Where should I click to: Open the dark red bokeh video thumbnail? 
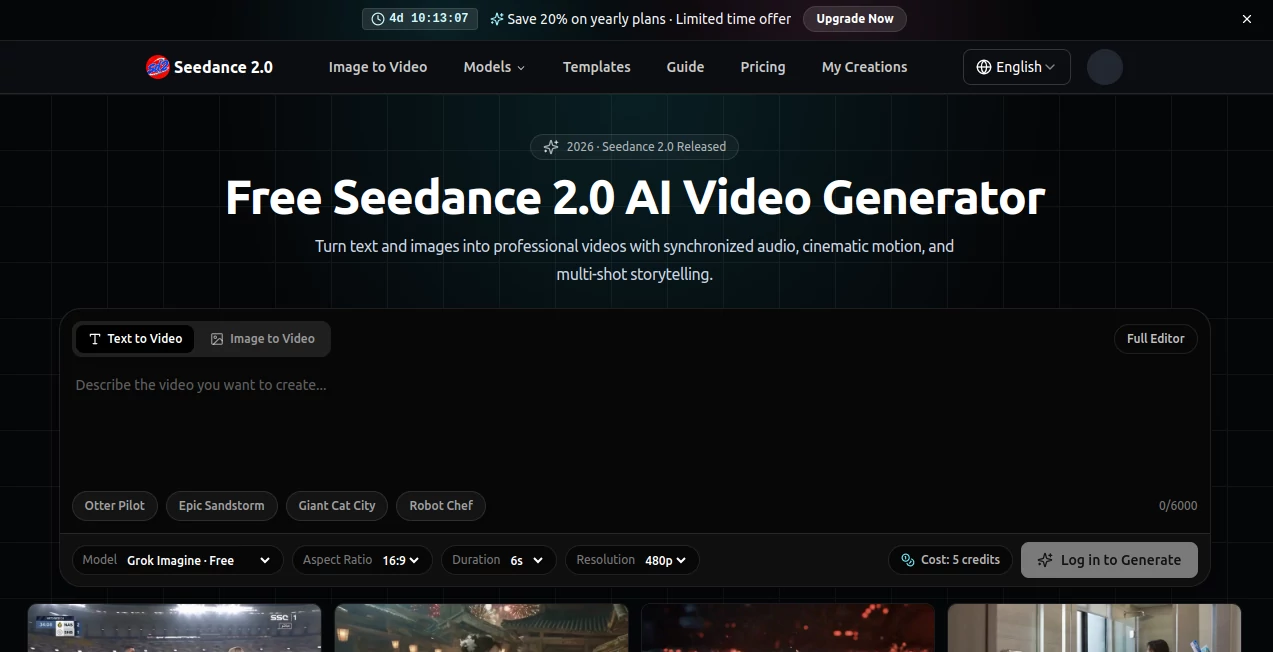point(788,628)
